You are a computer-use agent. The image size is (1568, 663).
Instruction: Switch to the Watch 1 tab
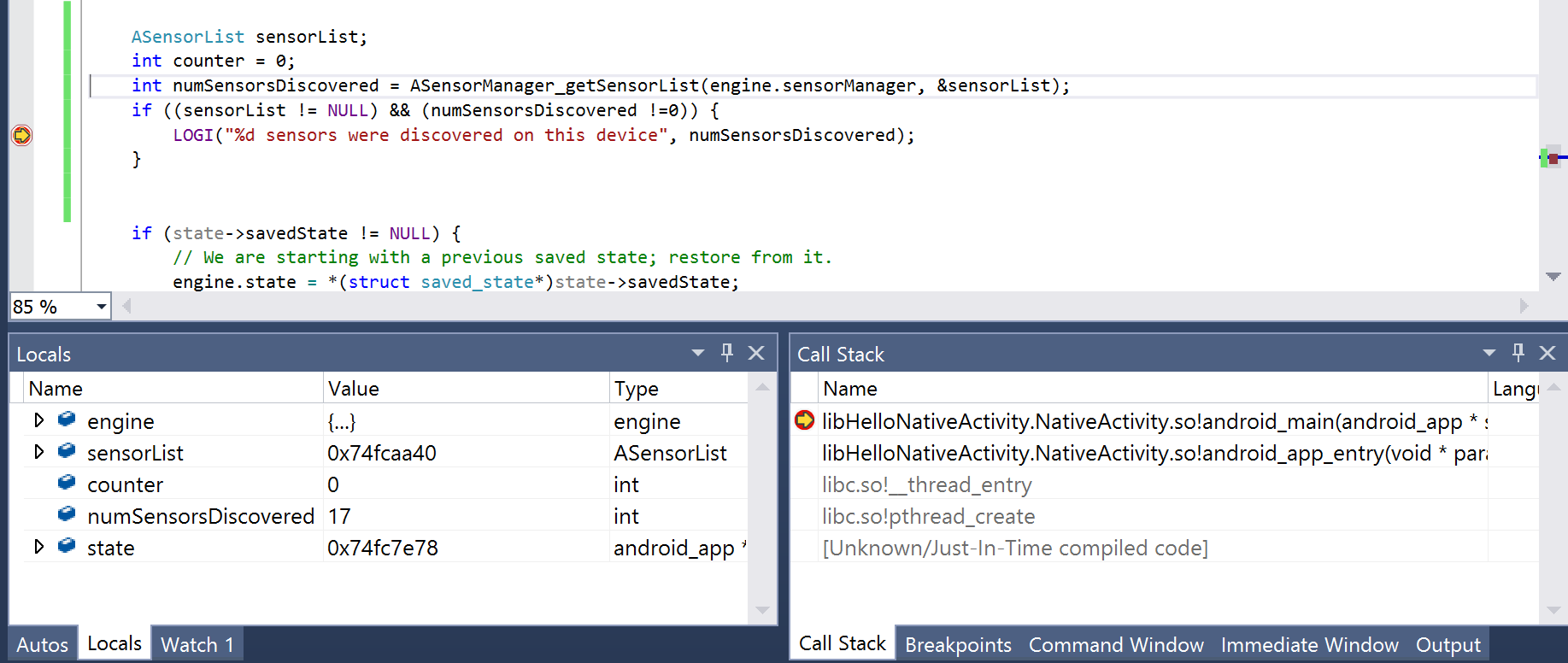(x=197, y=645)
